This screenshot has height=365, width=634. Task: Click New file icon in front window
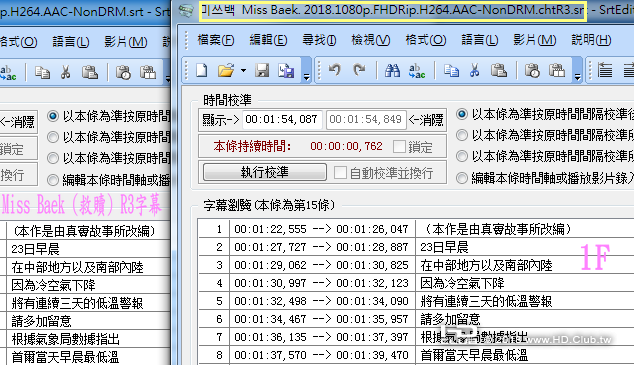click(x=201, y=71)
